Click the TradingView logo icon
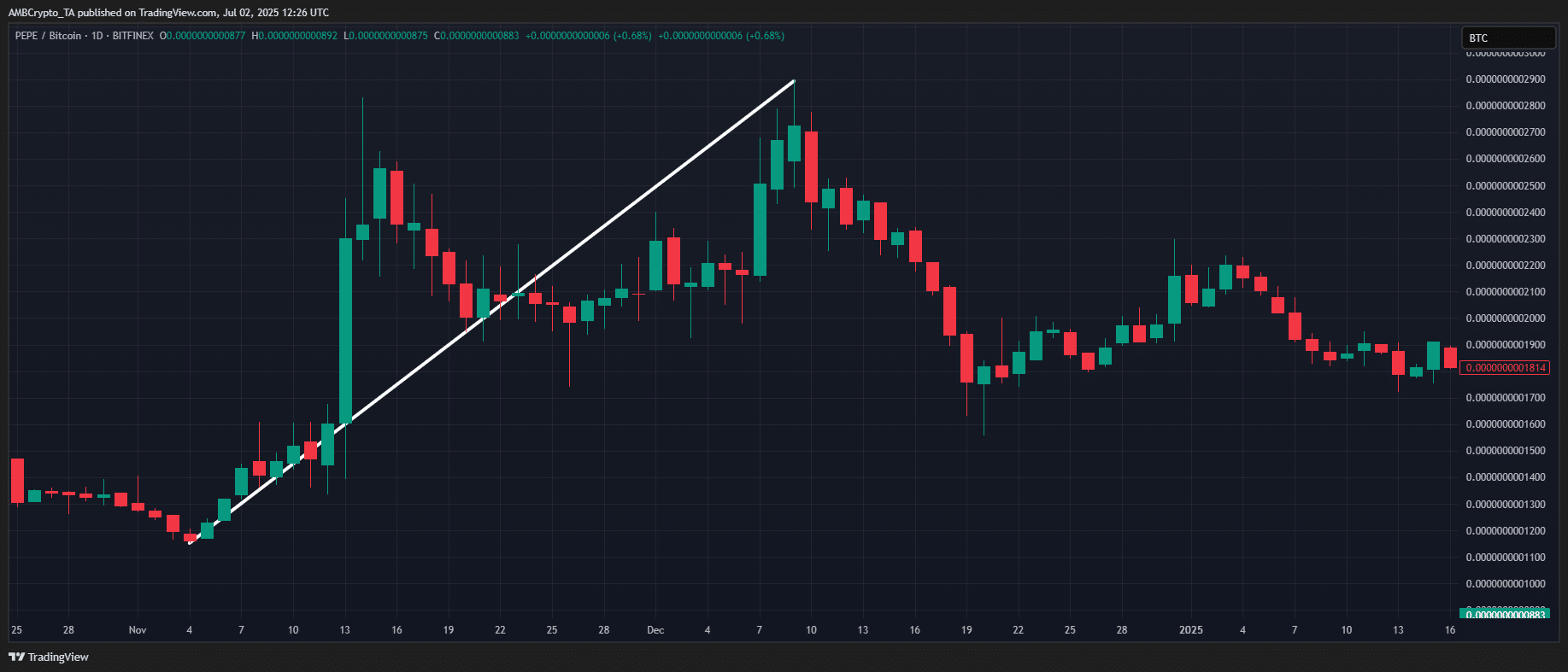The height and width of the screenshot is (672, 1568). tap(16, 657)
